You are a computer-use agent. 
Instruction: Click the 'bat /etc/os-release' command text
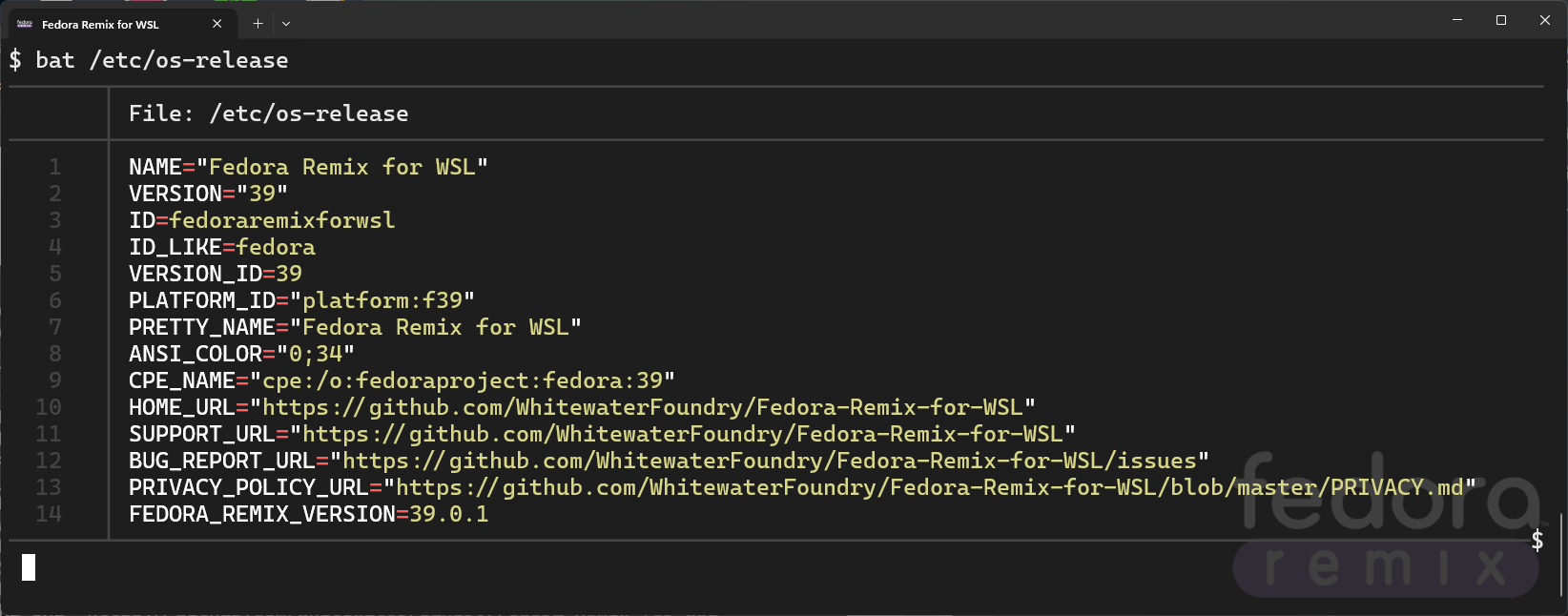point(162,60)
